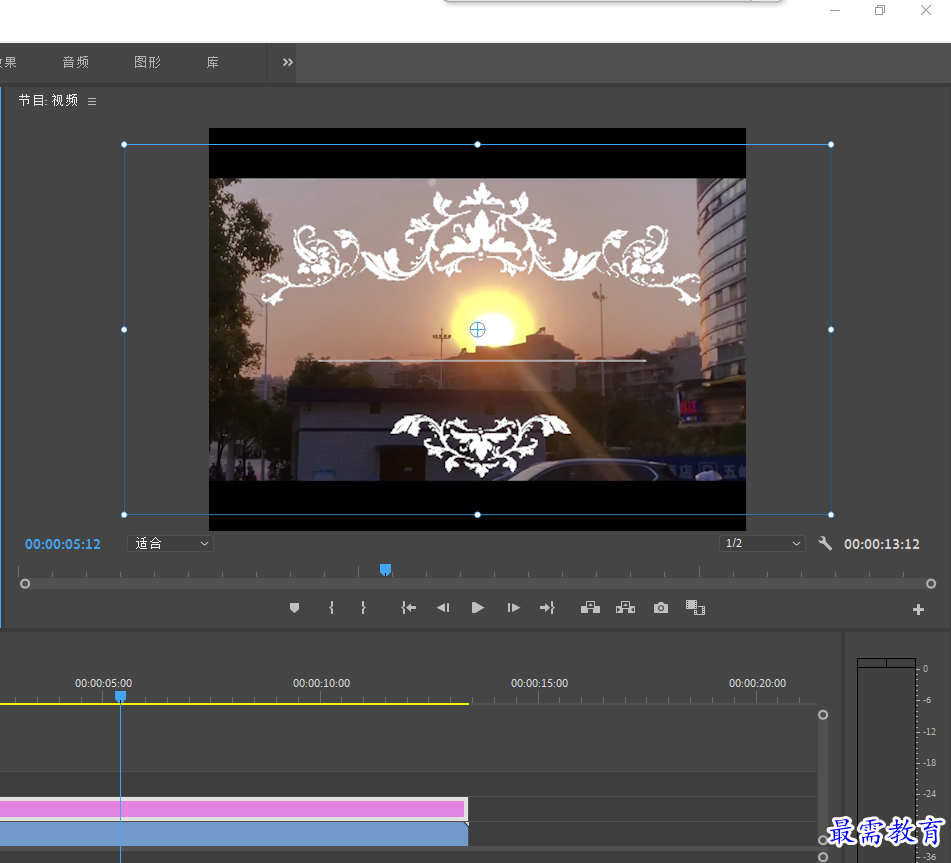Open the wrench settings menu
This screenshot has height=863, width=951.
tap(825, 543)
